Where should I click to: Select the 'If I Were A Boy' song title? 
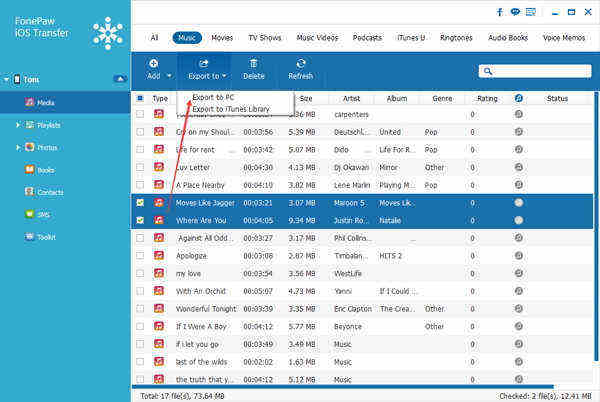201,326
